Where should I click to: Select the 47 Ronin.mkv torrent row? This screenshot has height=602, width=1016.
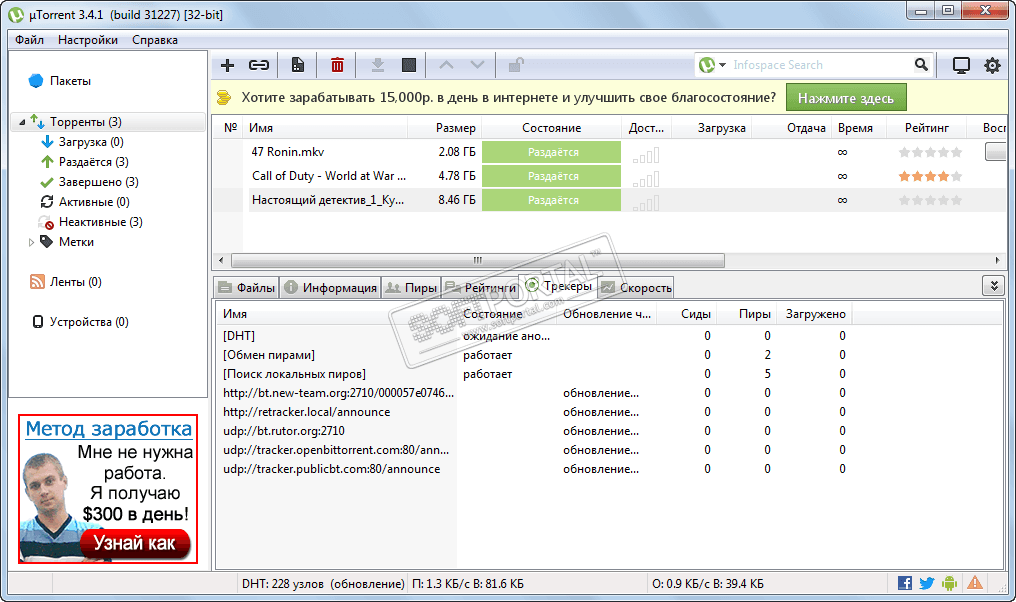609,152
